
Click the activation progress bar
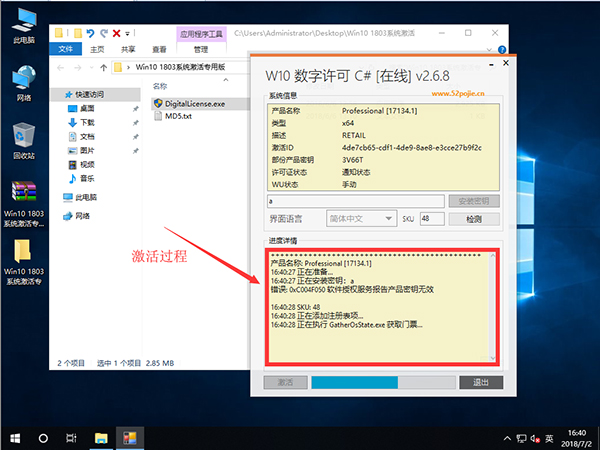coord(383,382)
